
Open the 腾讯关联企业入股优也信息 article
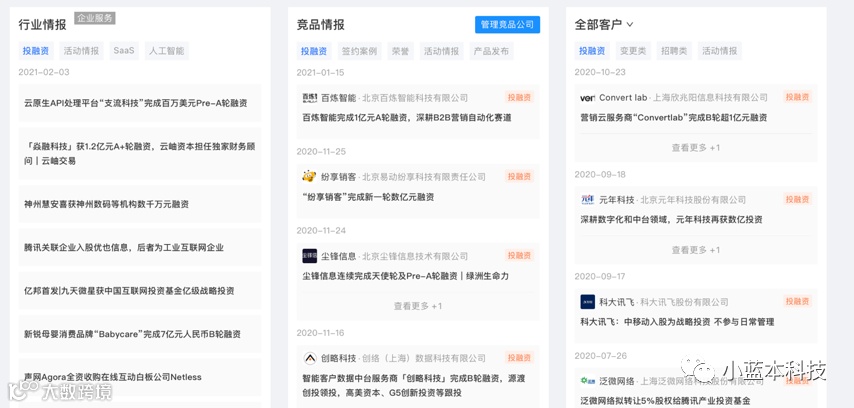point(140,247)
